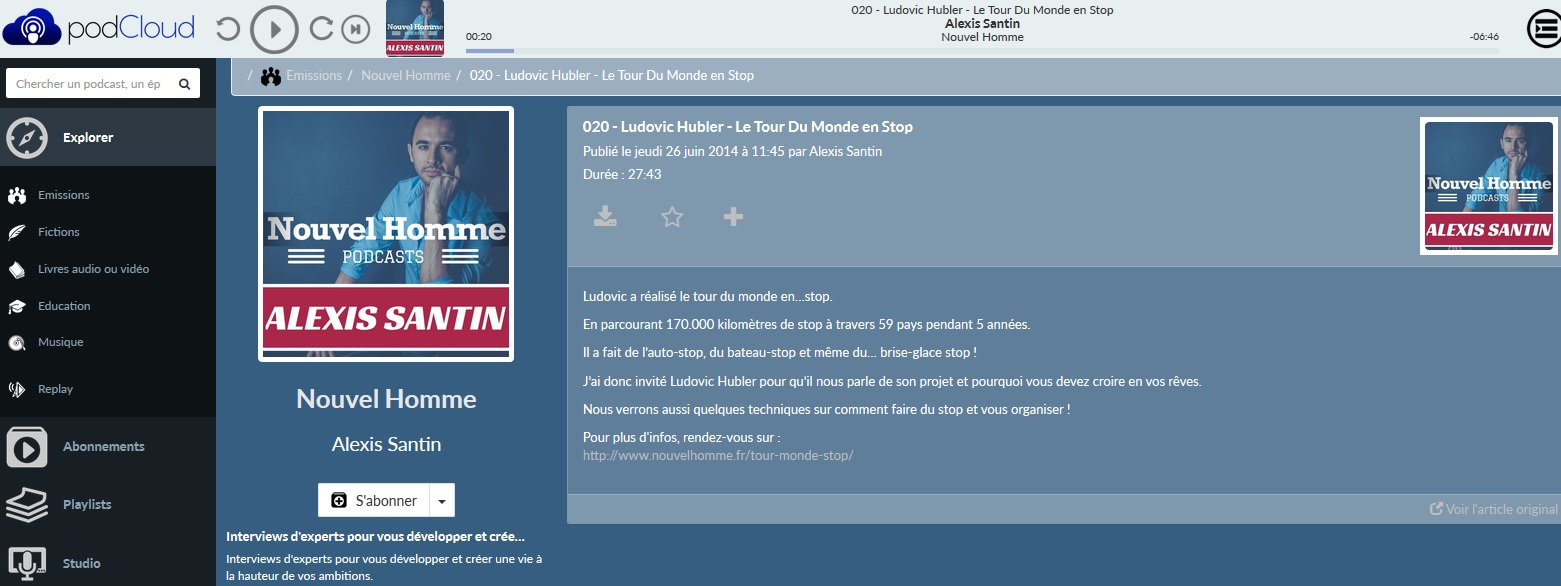Click the Abonnements play-box icon

coord(27,447)
